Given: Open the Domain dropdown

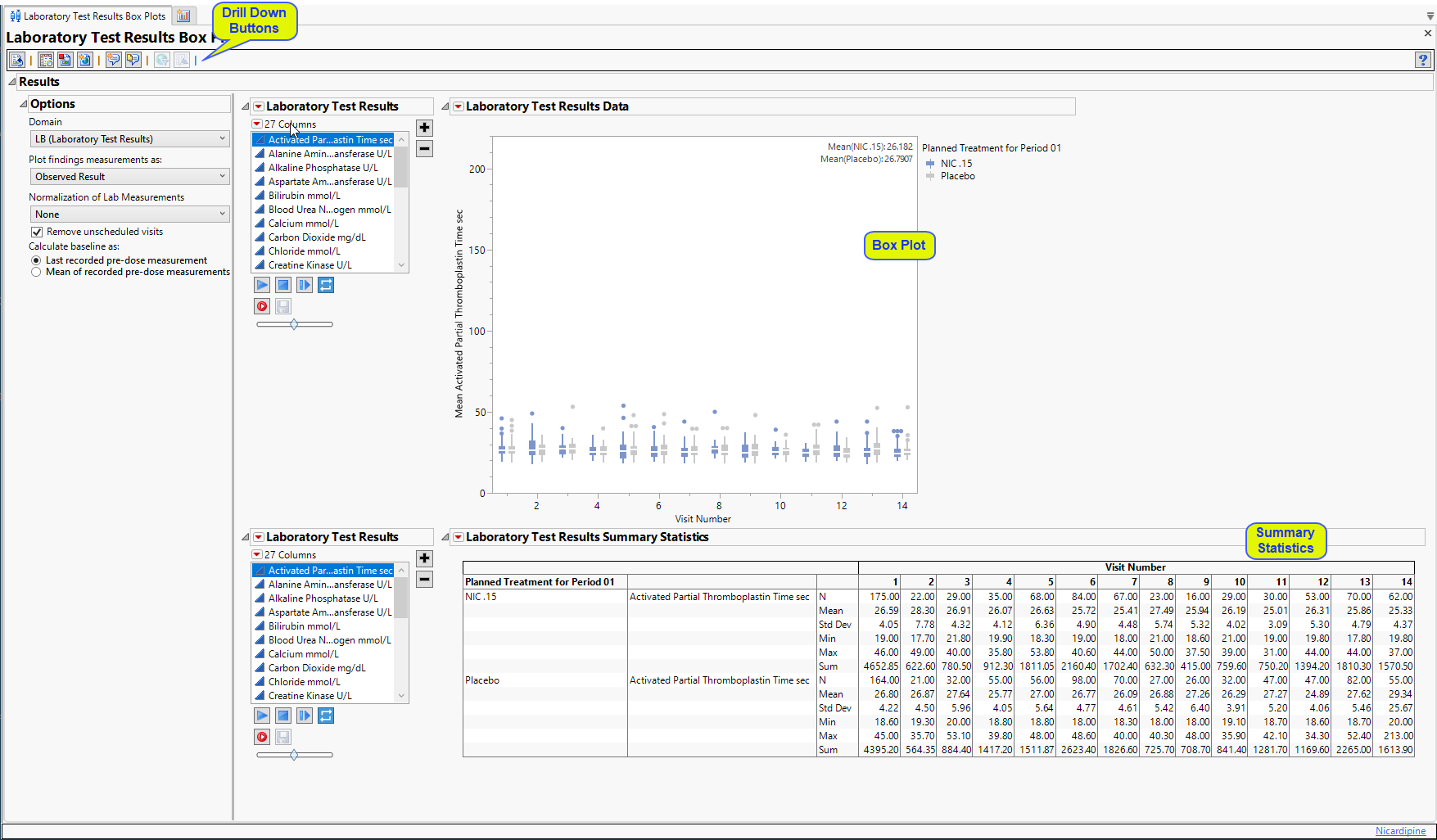Looking at the screenshot, I should (x=129, y=139).
